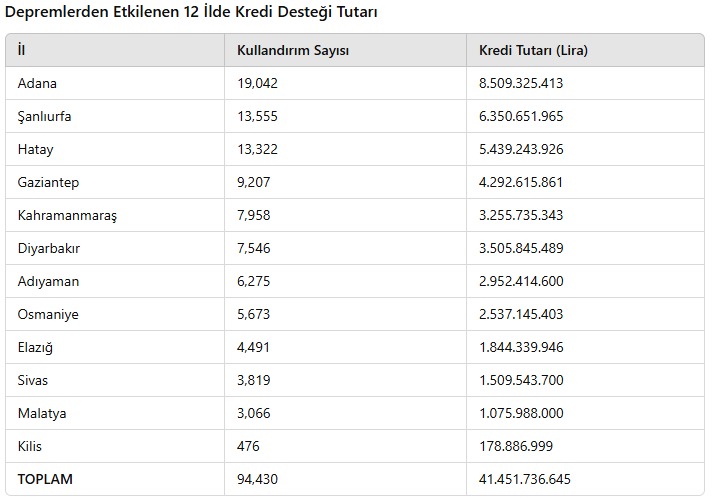Select the Kullandırım Sayısı column header

pos(292,50)
